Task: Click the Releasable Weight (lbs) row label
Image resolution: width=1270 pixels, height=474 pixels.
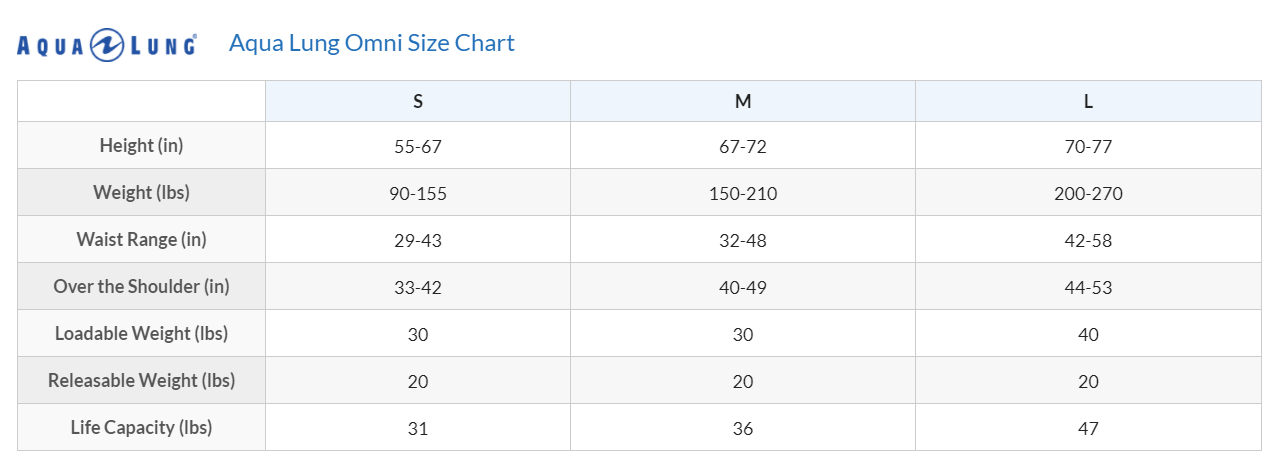Action: 142,381
